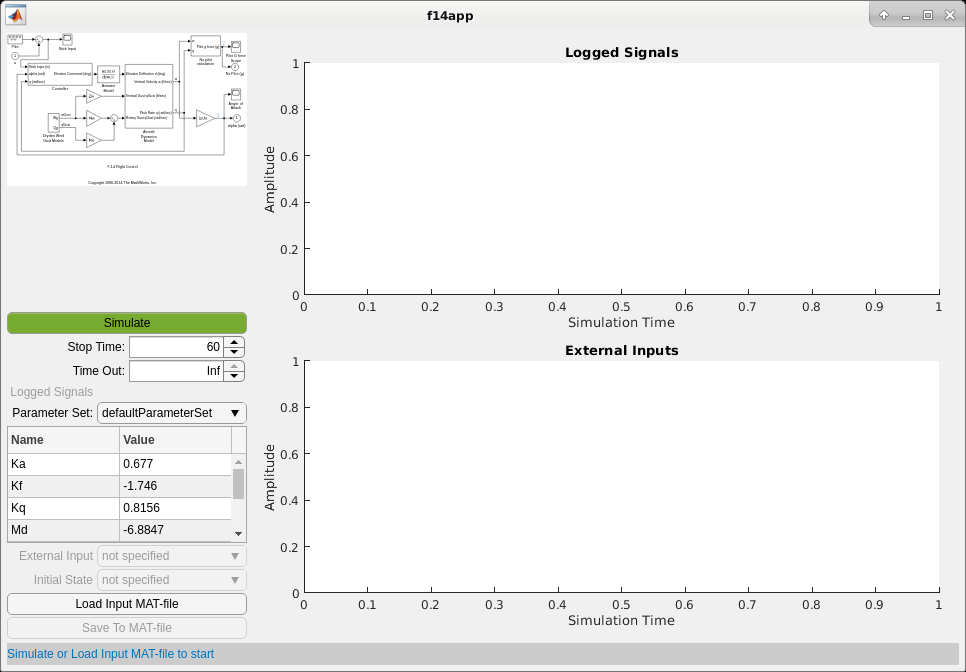Decrease Stop Time with down arrow
The width and height of the screenshot is (966, 672).
(234, 352)
